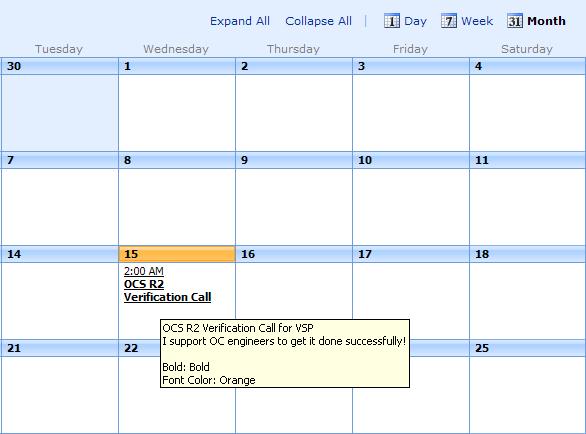This screenshot has height=434, width=586.
Task: Open day 21 date header
Action: (x=60, y=348)
